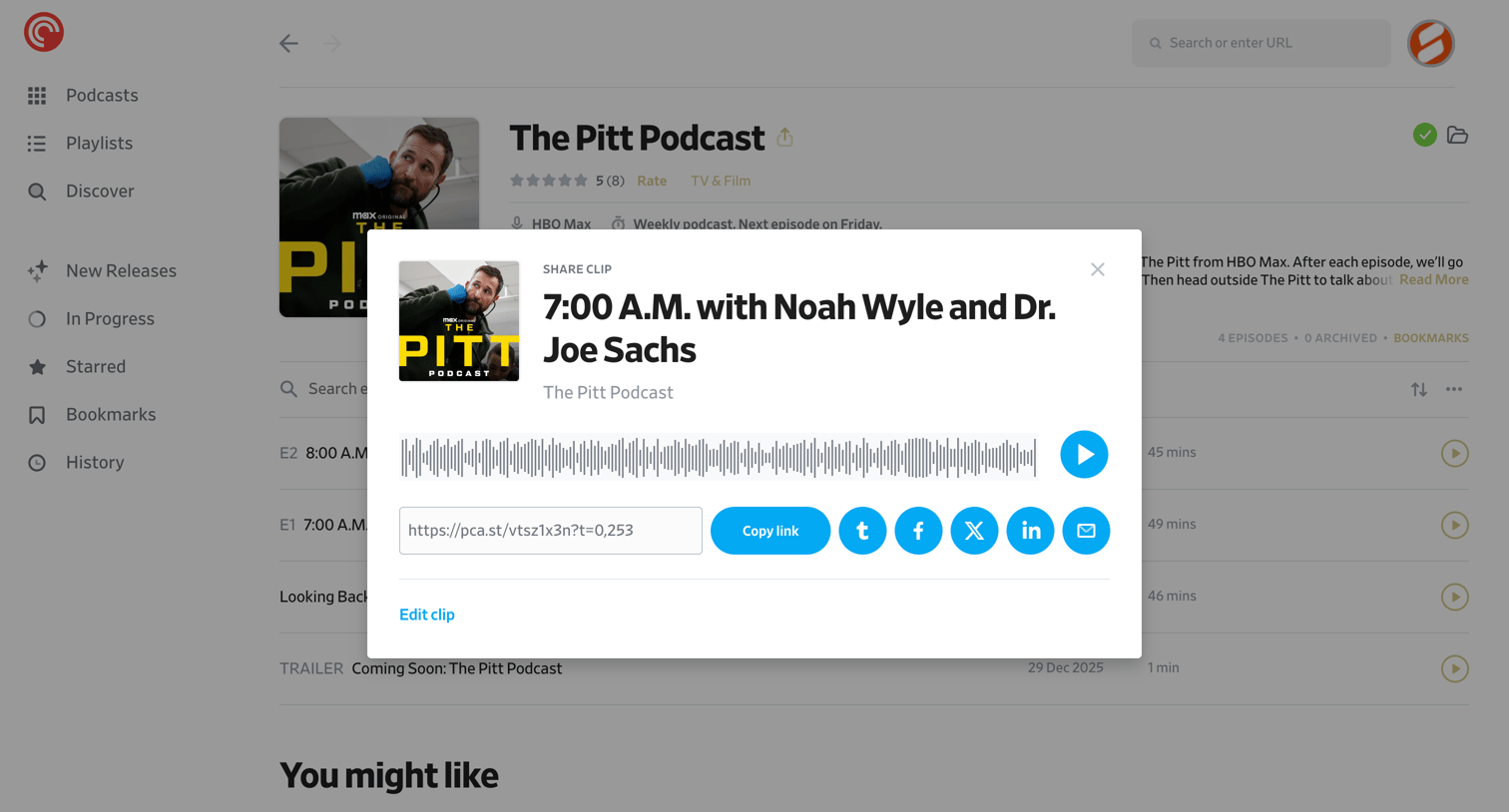Expand description with Read More
The width and height of the screenshot is (1509, 812).
tap(1433, 280)
